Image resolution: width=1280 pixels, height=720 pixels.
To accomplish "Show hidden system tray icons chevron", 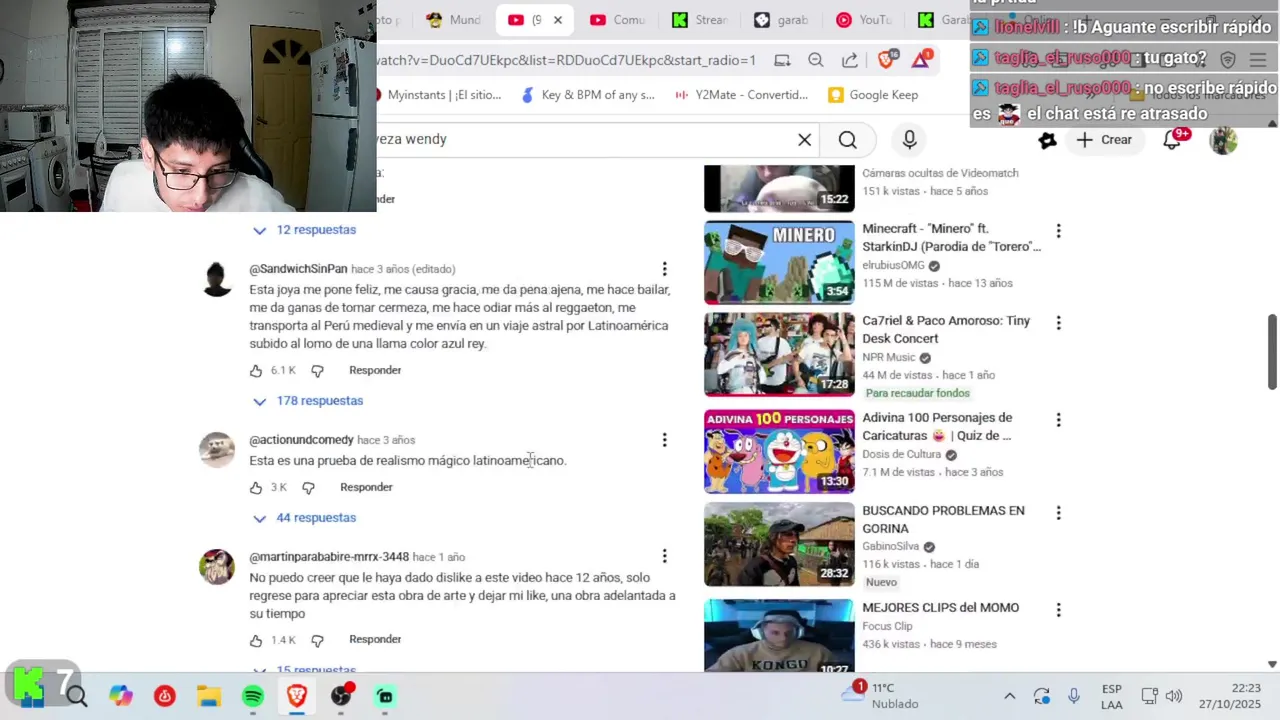I will tap(1009, 696).
